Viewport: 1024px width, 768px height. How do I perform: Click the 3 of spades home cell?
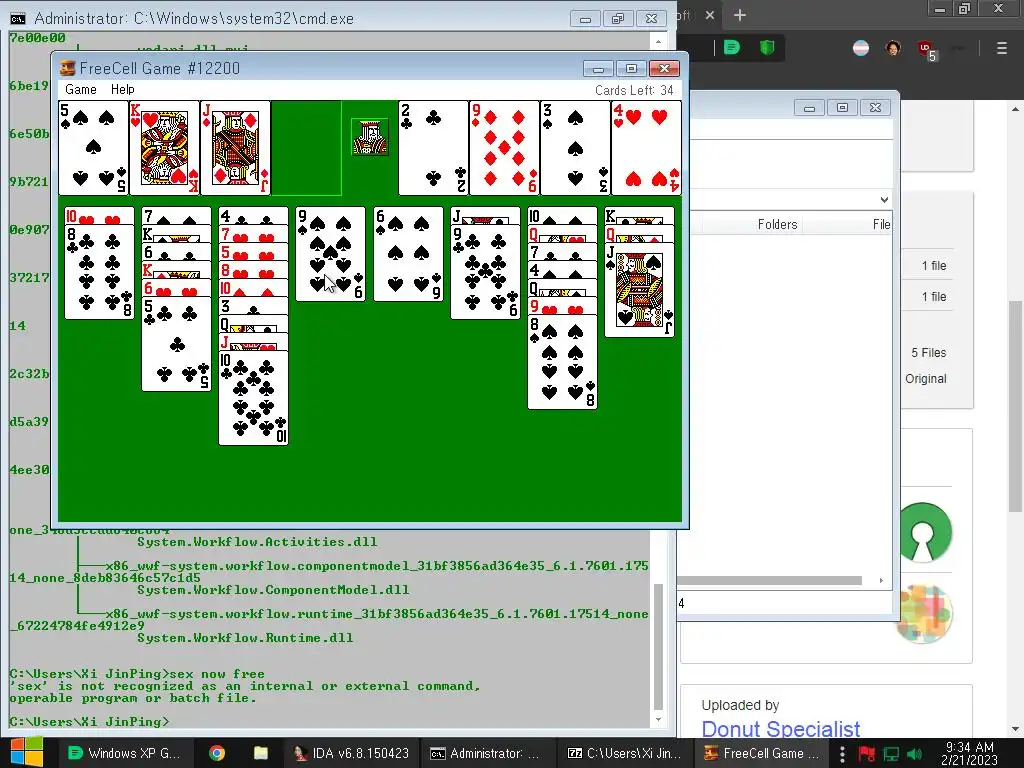click(575, 148)
